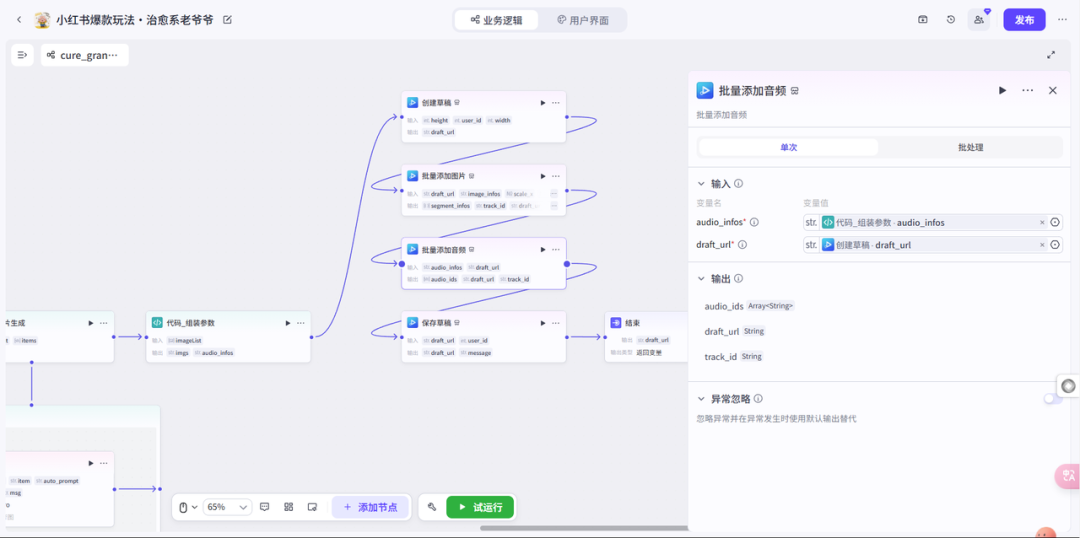Open 代码_组装参数 node more menu
Screen dimensions: 1080x538
click(300, 322)
